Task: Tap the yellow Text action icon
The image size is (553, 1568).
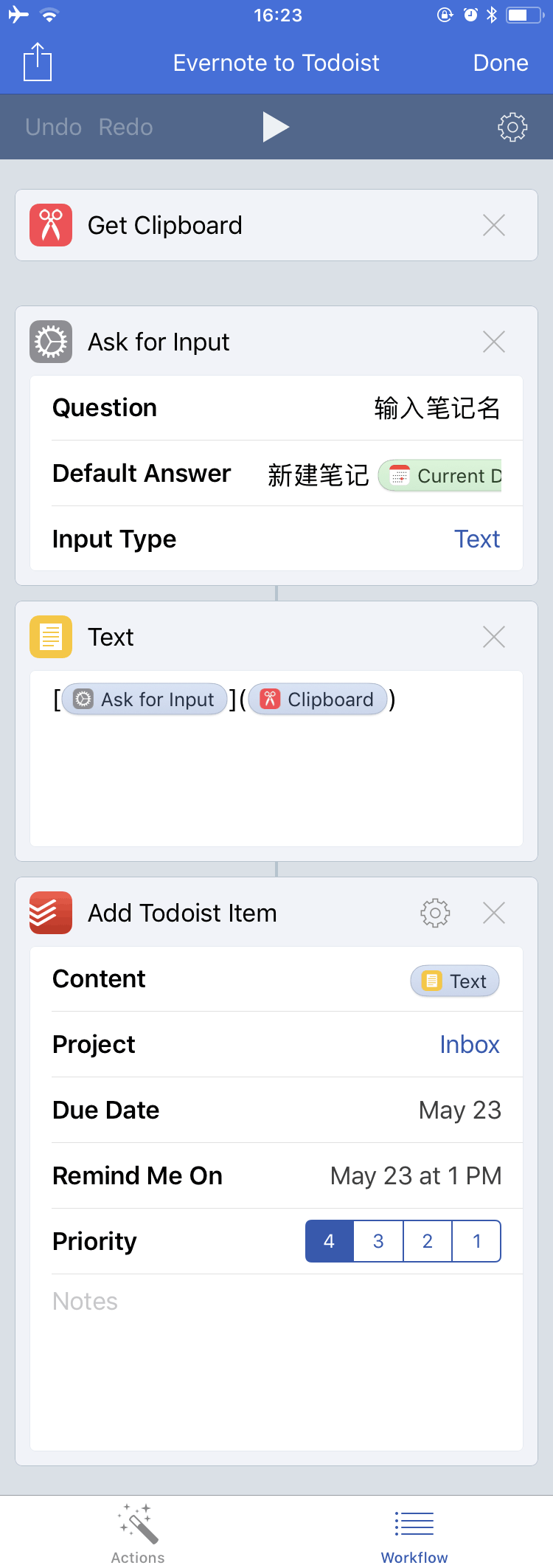Action: pos(51,637)
